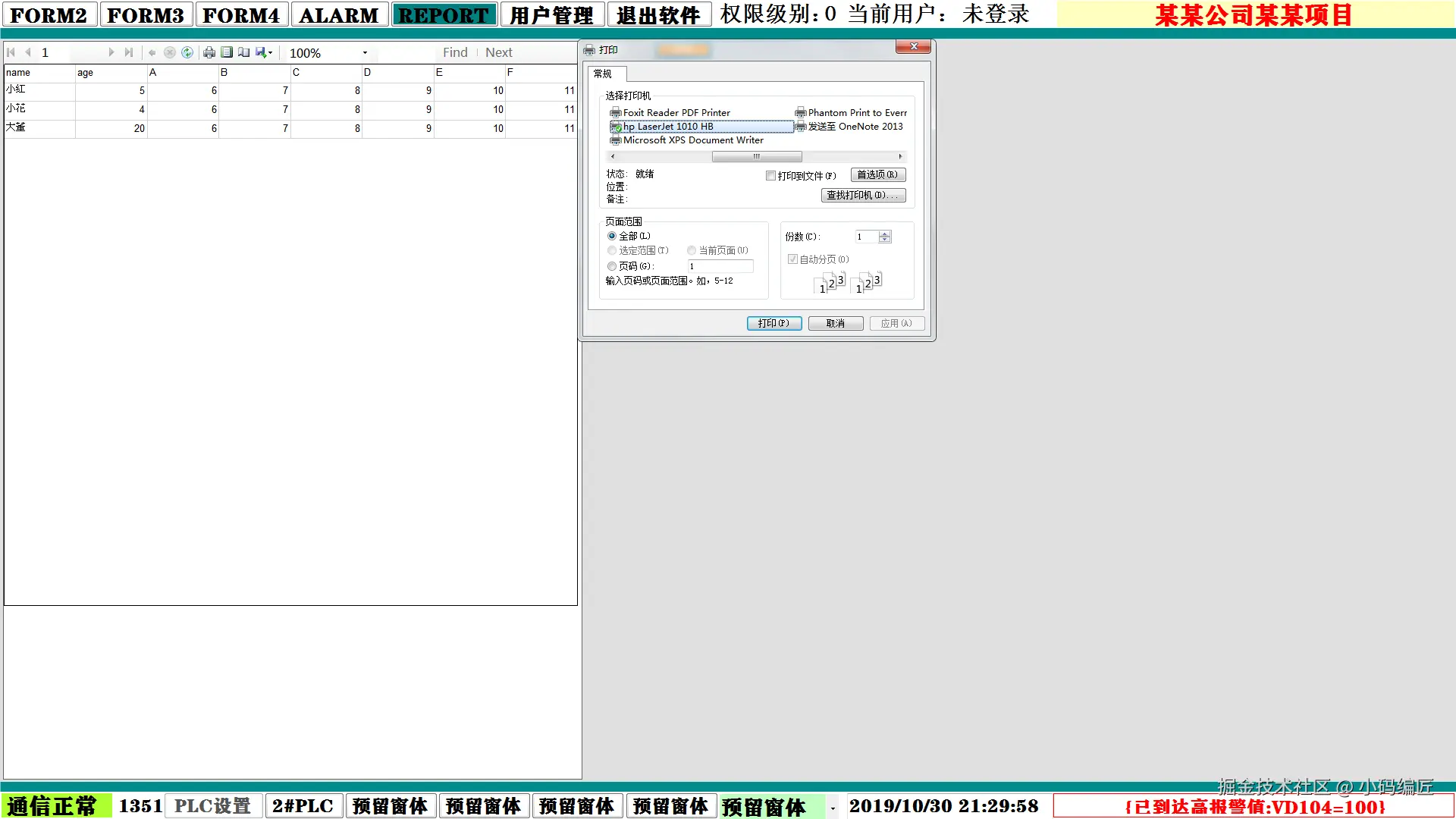Switch to the ALARM tab
1456x819 pixels.
[339, 15]
